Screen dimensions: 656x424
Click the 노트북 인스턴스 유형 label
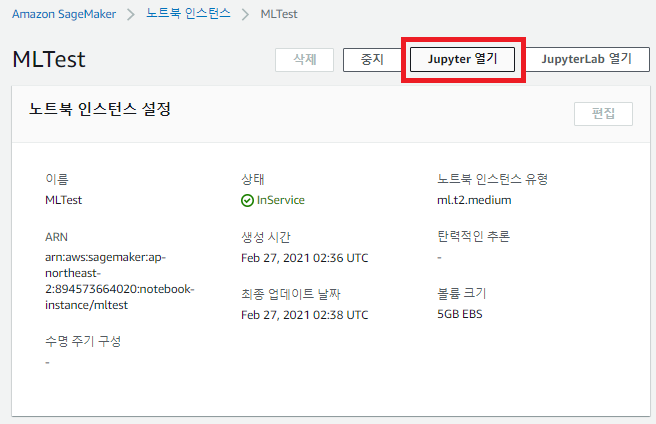point(492,179)
